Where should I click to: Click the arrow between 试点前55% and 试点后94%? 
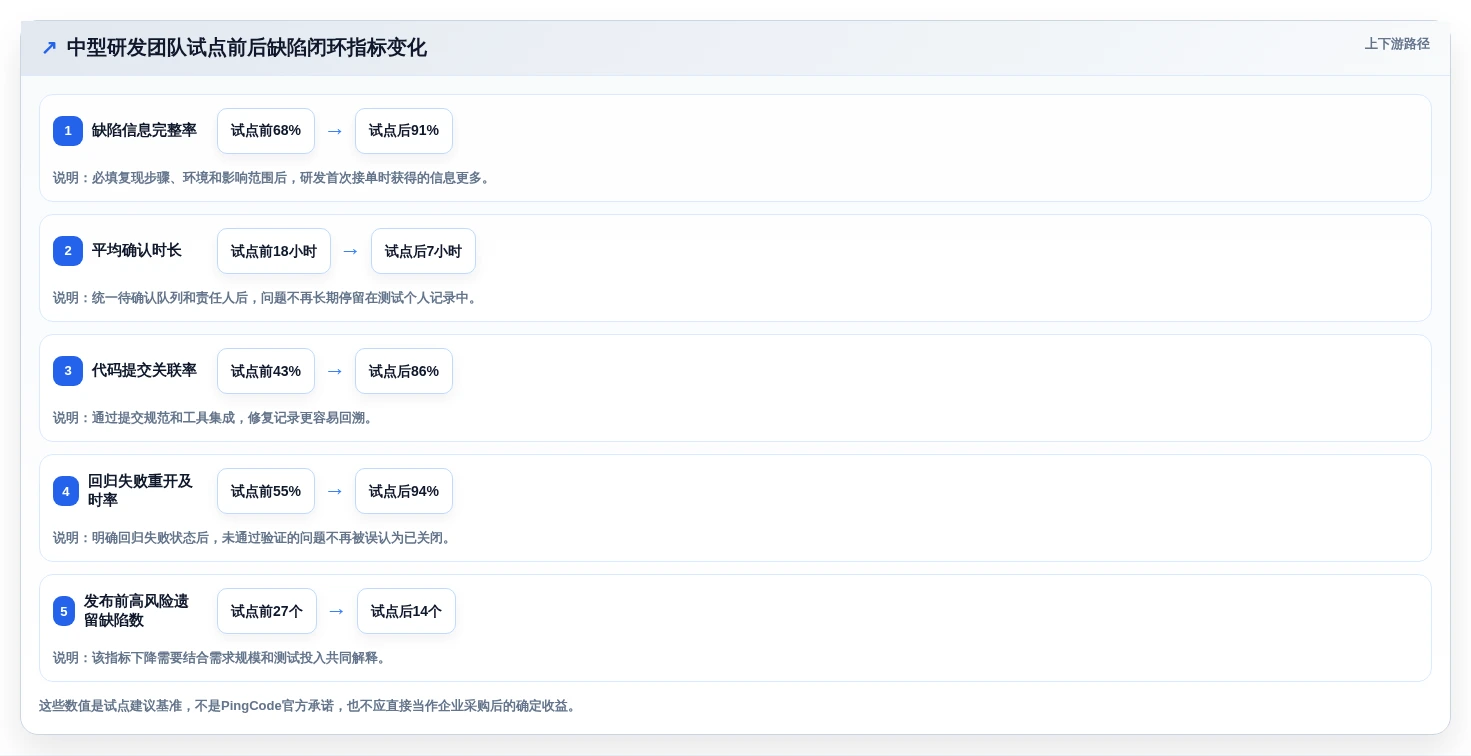[335, 491]
